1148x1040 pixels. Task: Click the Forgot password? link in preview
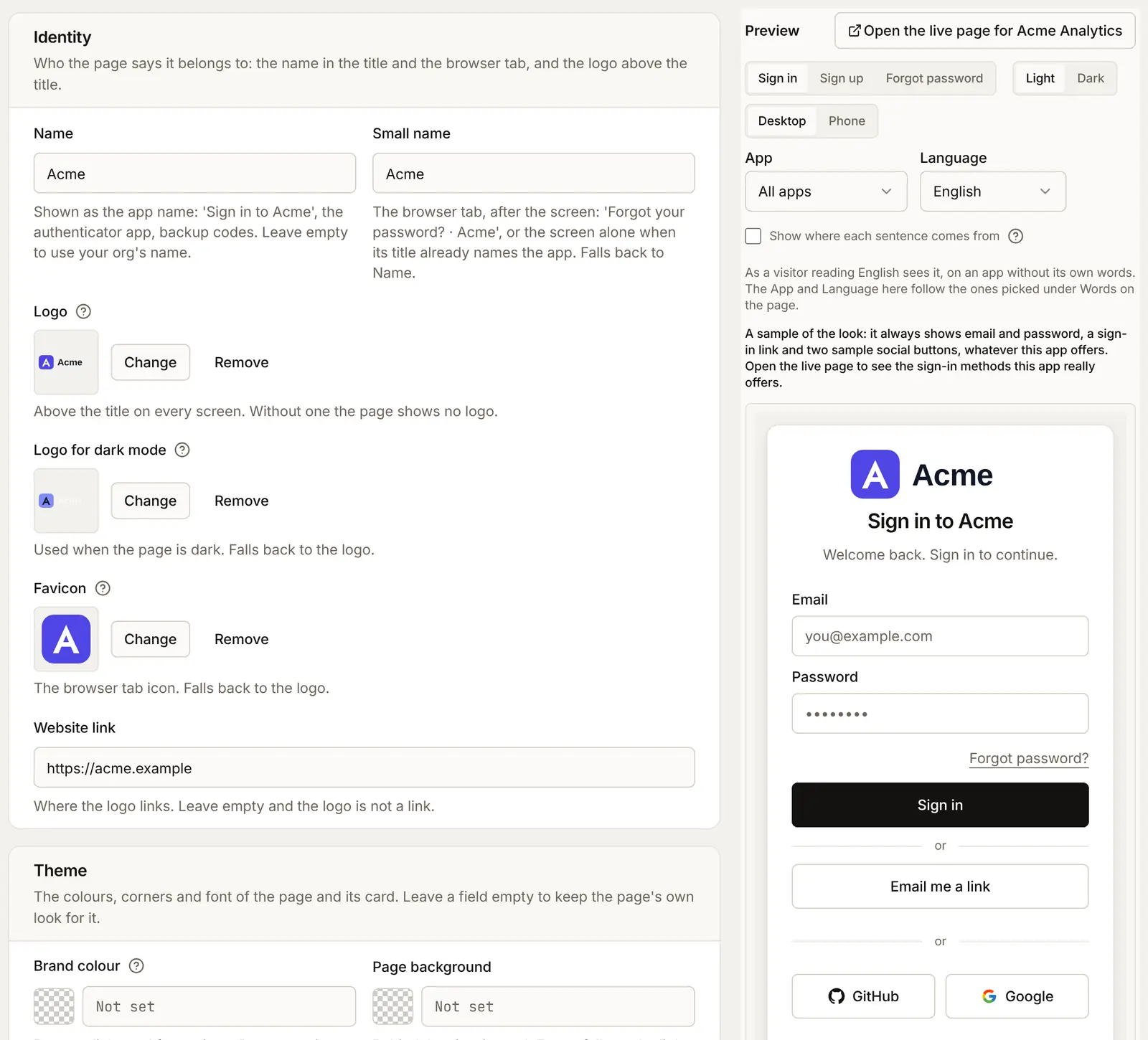click(x=1028, y=758)
